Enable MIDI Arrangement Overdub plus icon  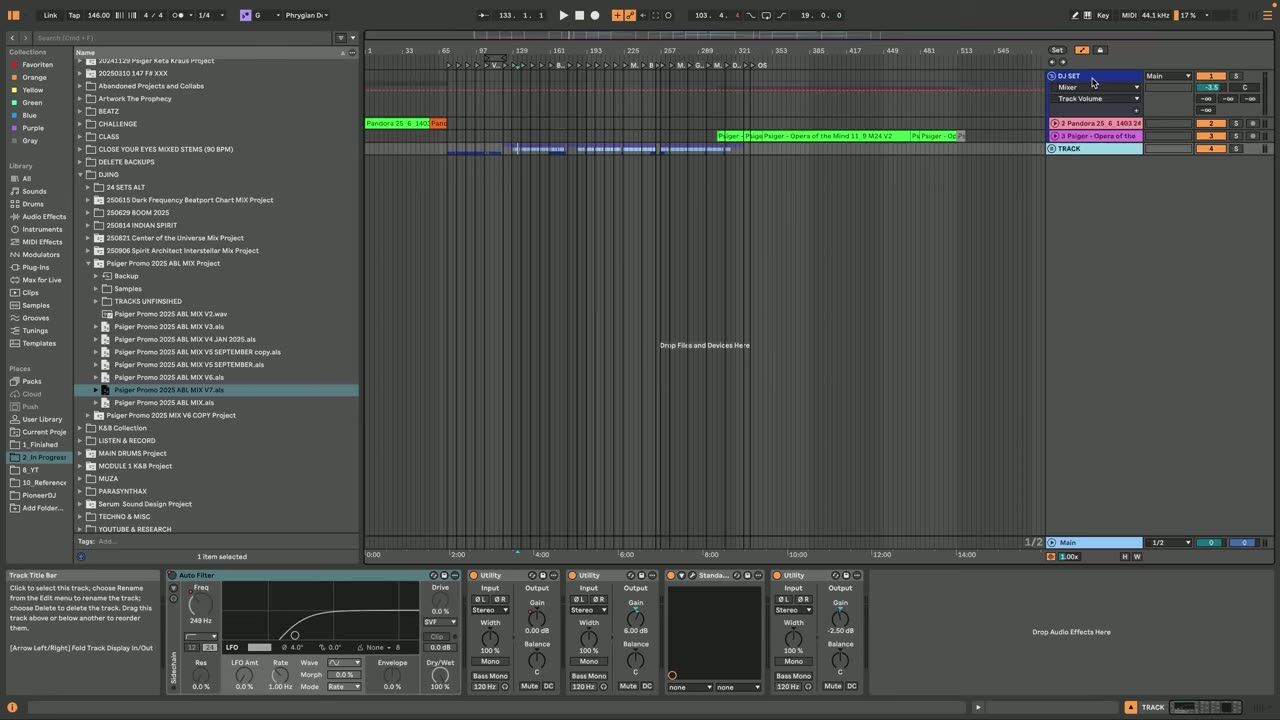(617, 15)
